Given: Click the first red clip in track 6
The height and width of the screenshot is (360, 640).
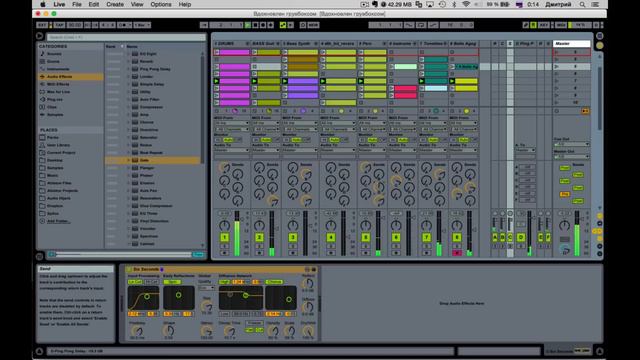Looking at the screenshot, I should (405, 88).
